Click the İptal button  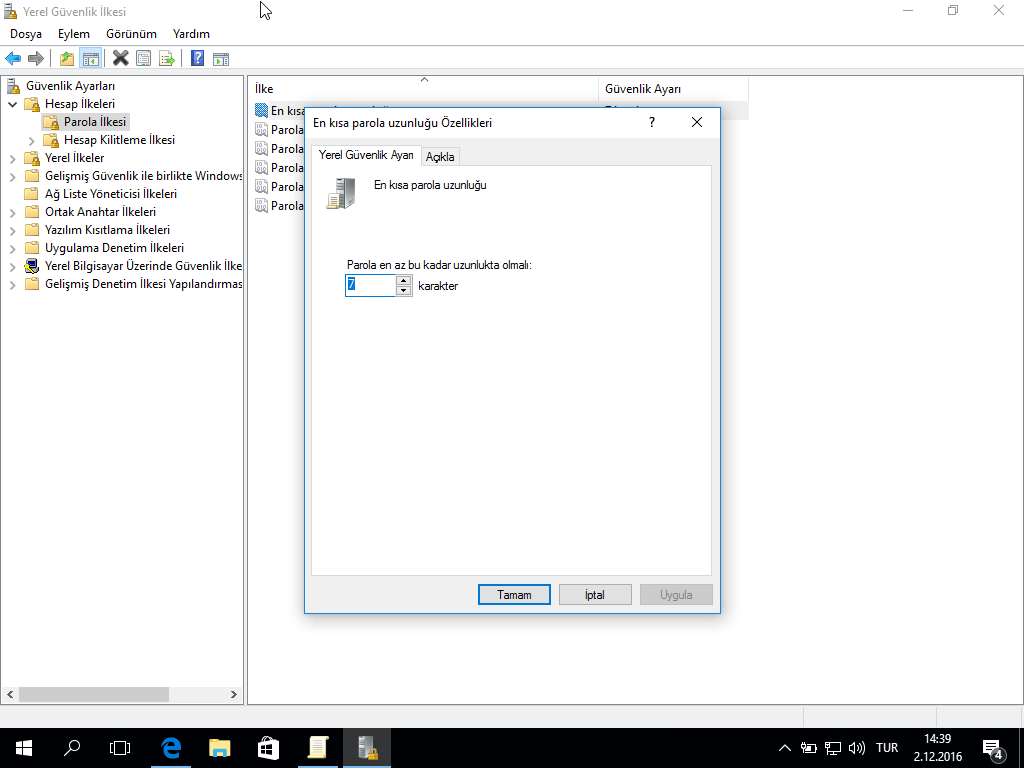595,595
